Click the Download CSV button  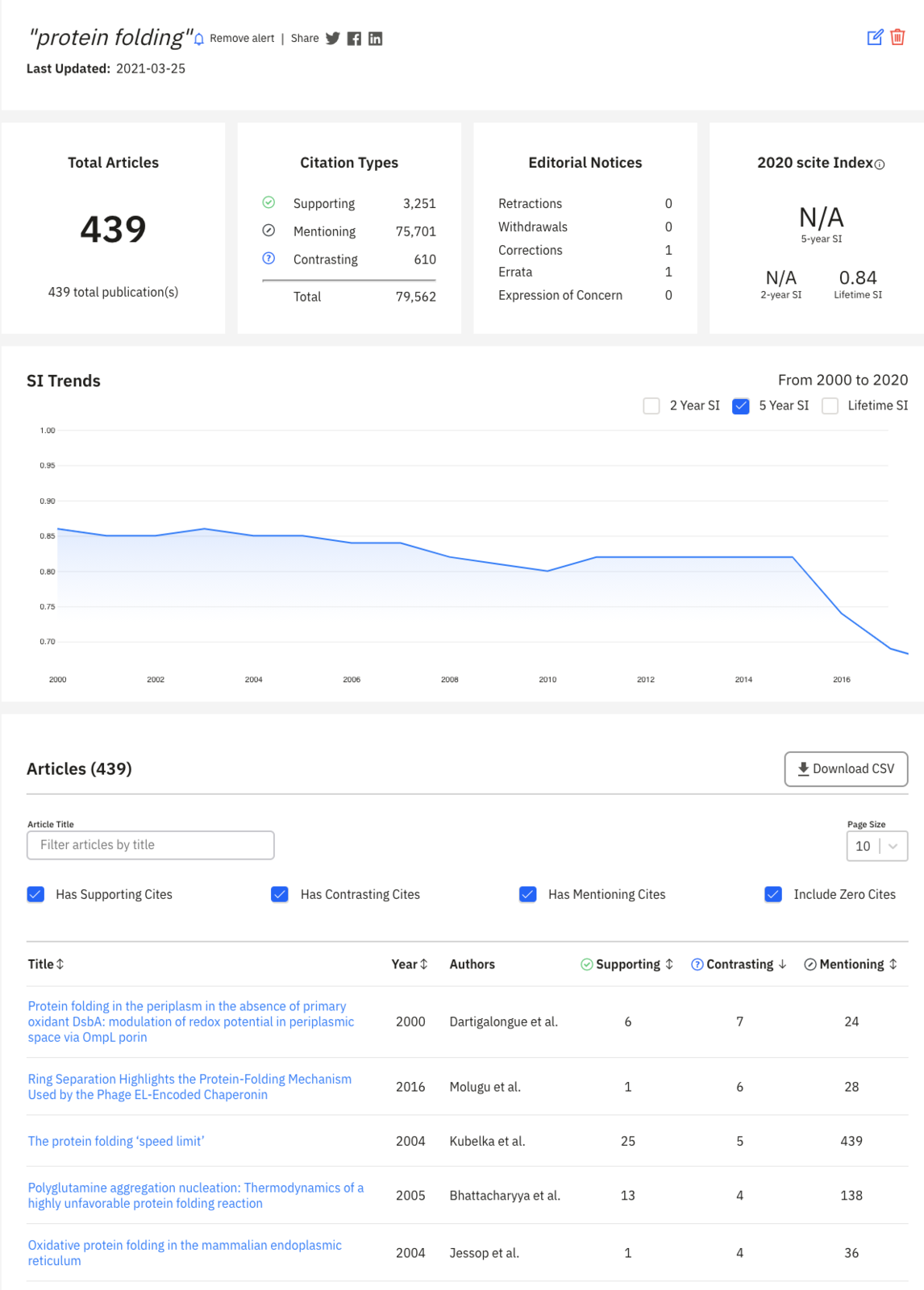coord(846,769)
